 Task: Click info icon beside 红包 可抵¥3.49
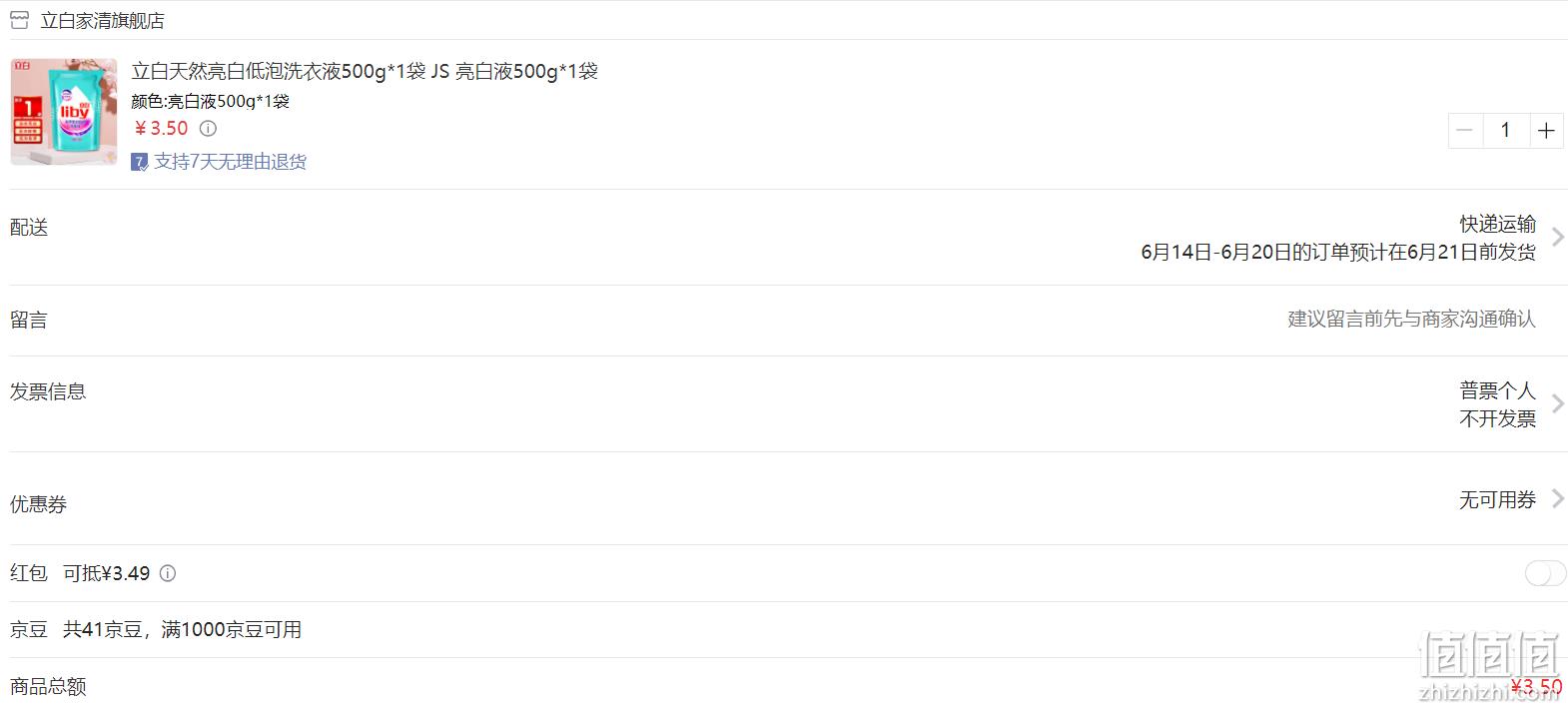click(168, 573)
